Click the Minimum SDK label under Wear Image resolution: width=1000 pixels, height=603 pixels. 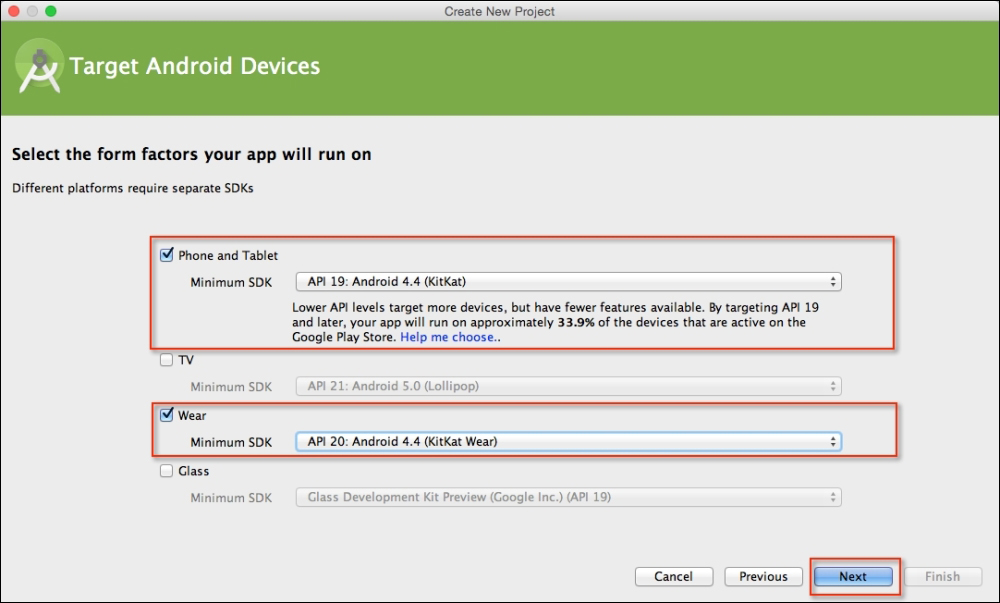point(231,442)
